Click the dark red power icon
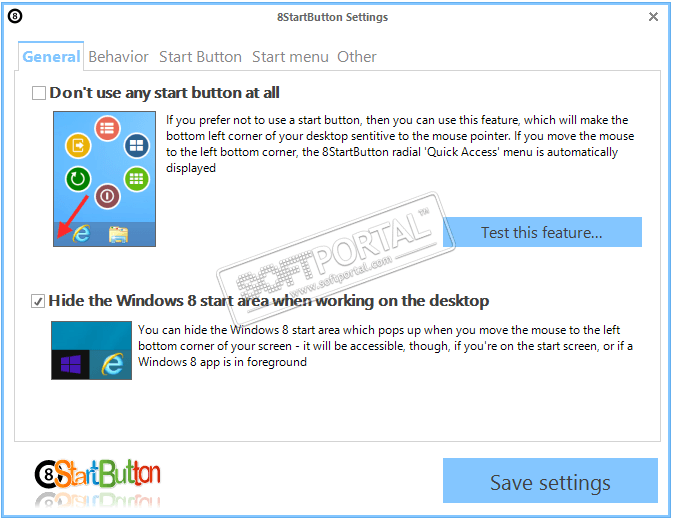The image size is (673, 520). 107,196
